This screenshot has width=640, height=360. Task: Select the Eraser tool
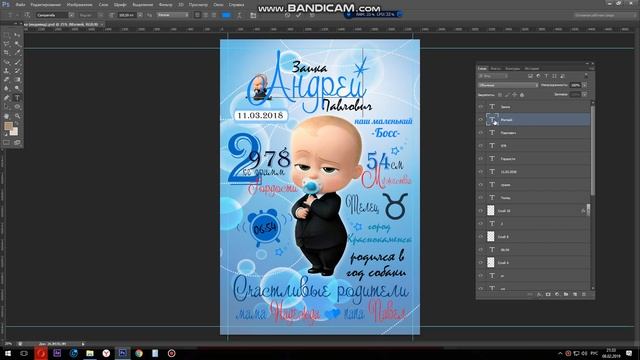[x=7, y=80]
